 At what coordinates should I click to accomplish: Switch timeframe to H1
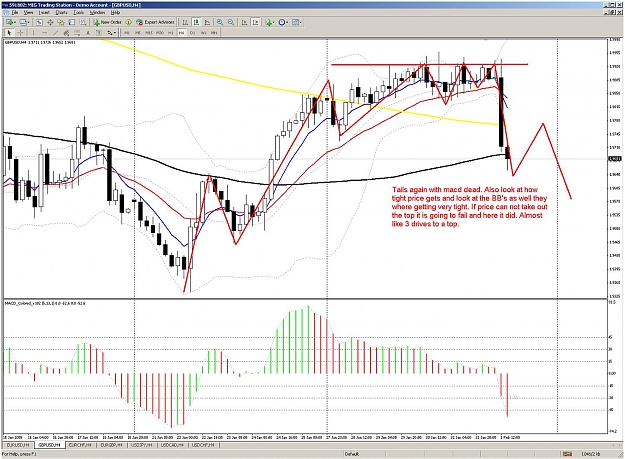pos(171,33)
